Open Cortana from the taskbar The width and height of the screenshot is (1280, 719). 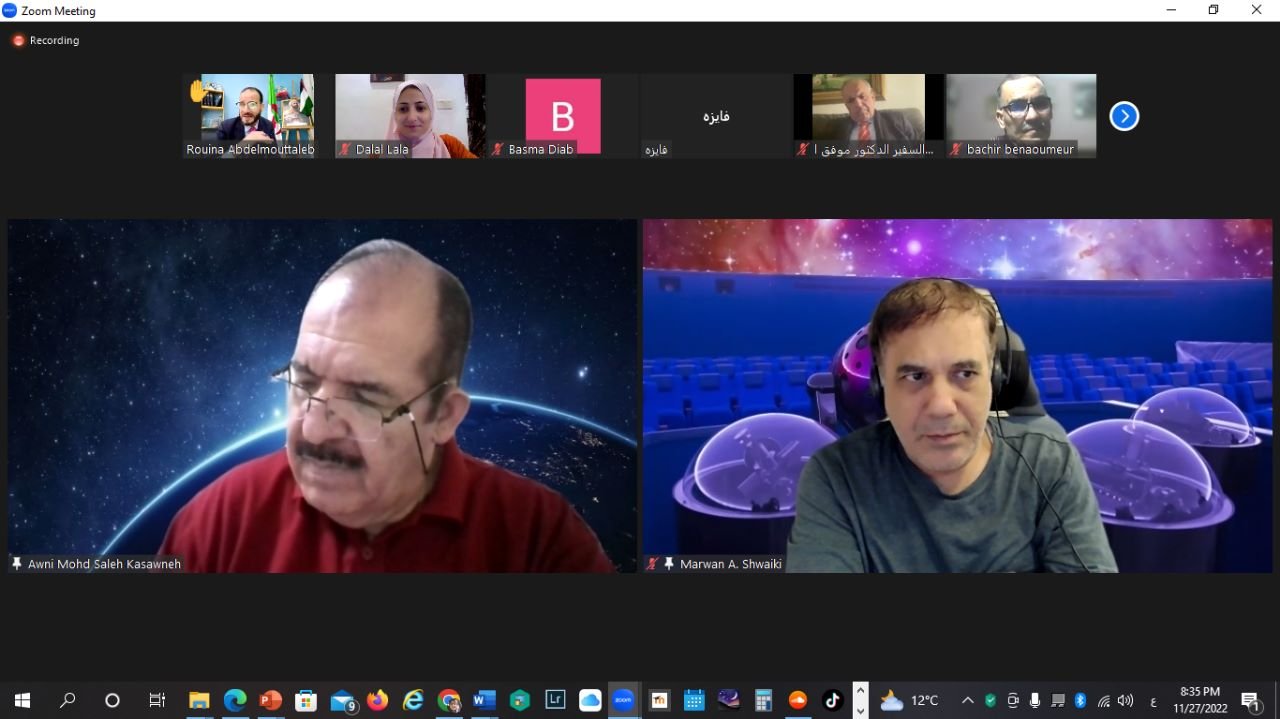[112, 700]
